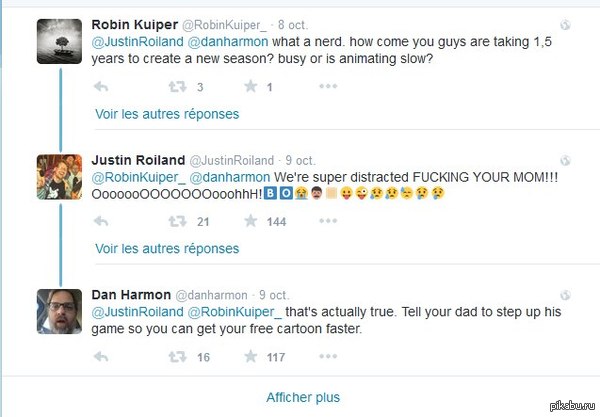This screenshot has height=417, width=600.
Task: Open more options on Robin Kuiper's tweet
Action: pos(328,87)
